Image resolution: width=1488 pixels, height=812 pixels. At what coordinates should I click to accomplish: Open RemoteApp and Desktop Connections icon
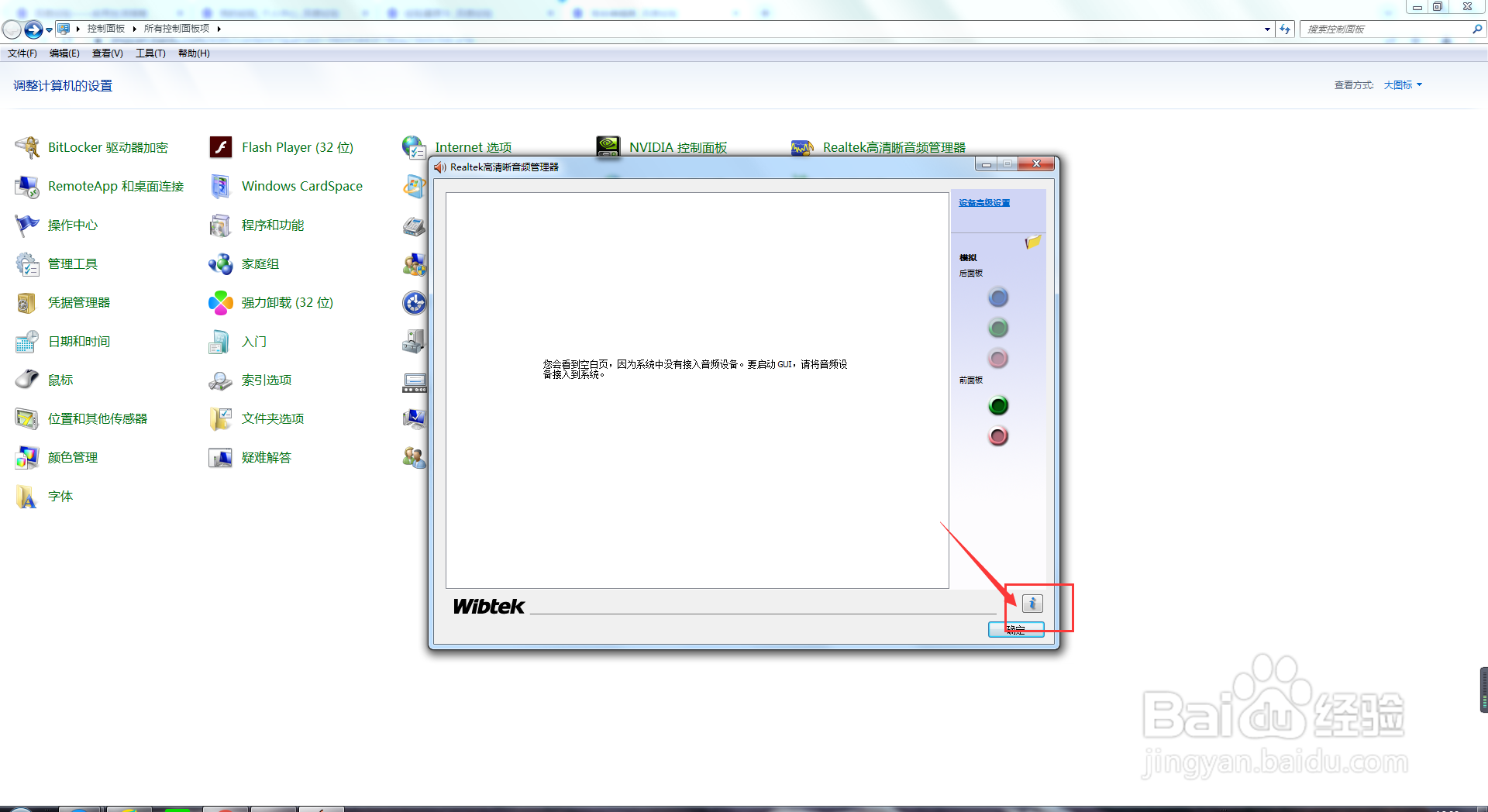[x=27, y=186]
